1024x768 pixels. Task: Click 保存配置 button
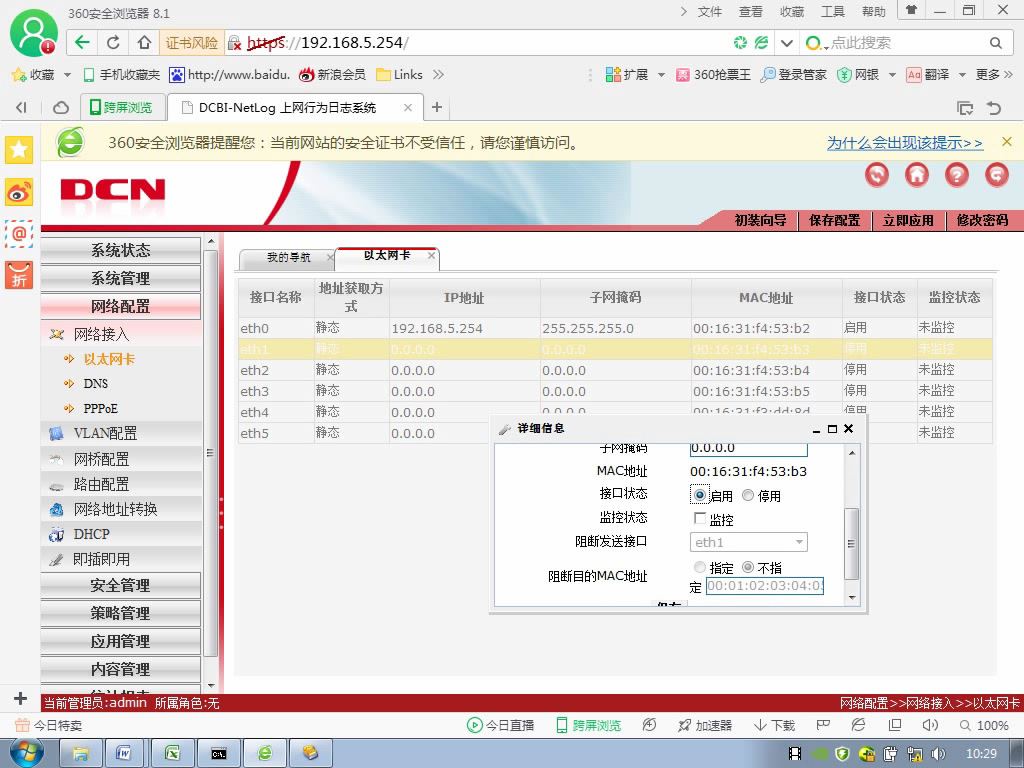click(x=835, y=220)
